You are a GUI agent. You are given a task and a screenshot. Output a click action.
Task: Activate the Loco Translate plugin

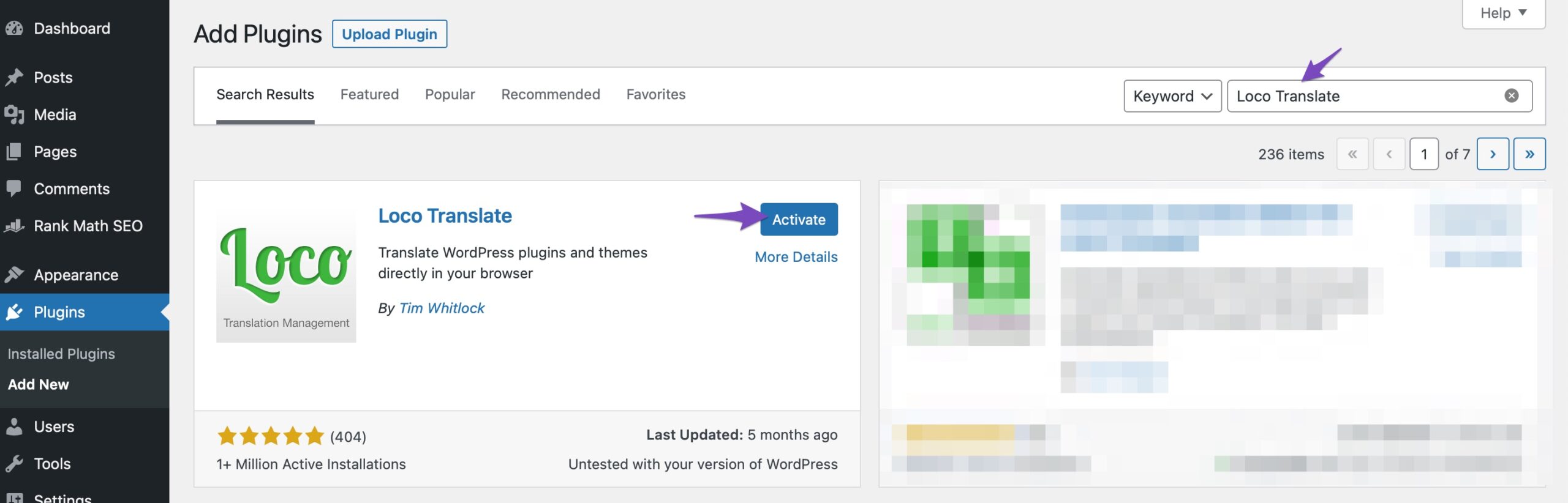(x=799, y=219)
